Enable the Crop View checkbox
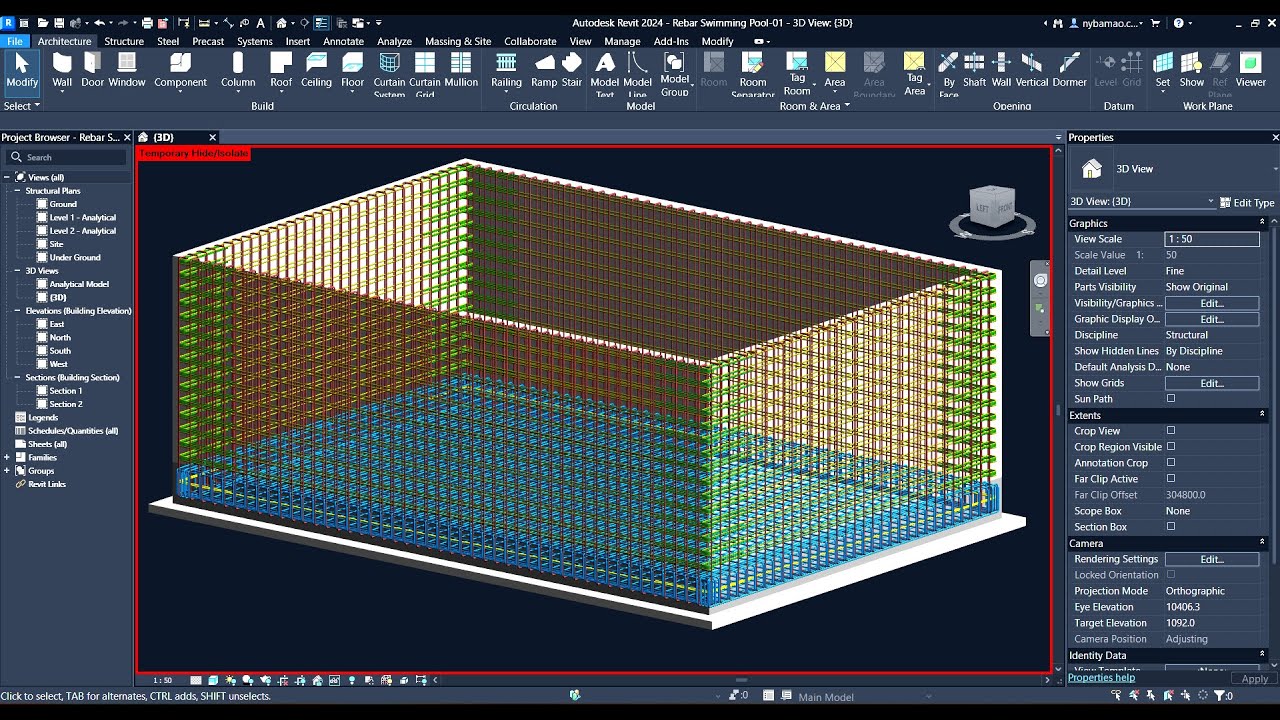 (1171, 431)
